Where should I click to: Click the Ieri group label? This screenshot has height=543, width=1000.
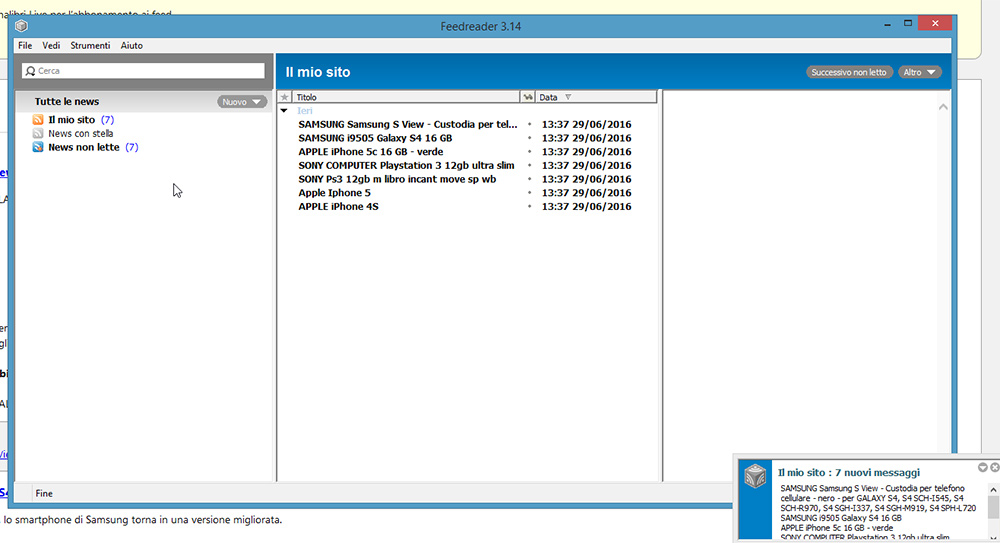coord(304,110)
